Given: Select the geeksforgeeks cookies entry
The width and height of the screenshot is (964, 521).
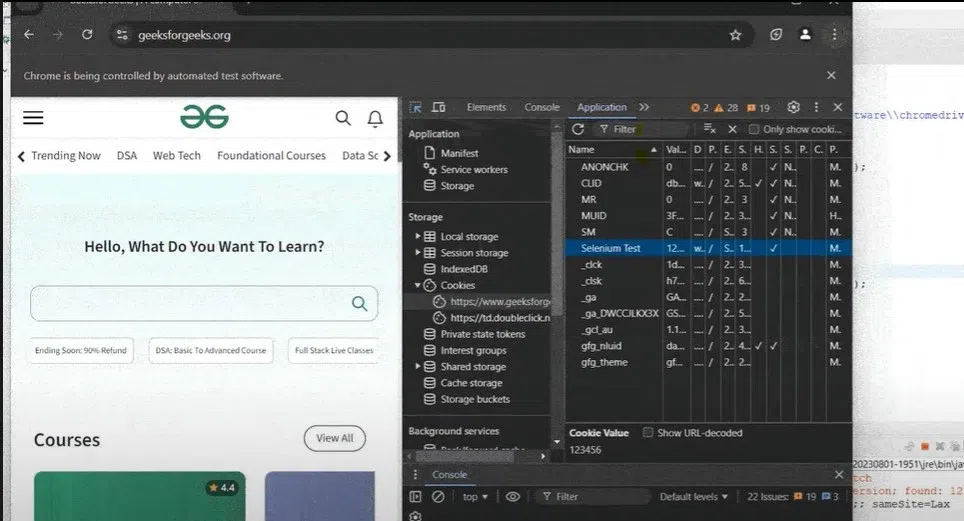Looking at the screenshot, I should (491, 301).
